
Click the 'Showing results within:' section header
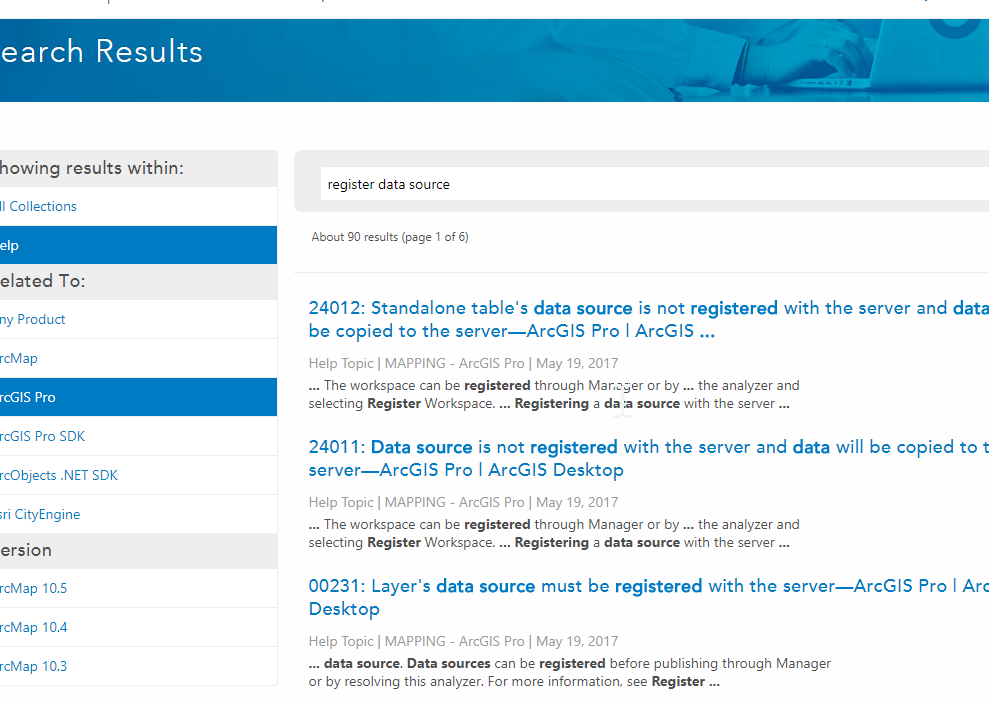click(x=92, y=168)
